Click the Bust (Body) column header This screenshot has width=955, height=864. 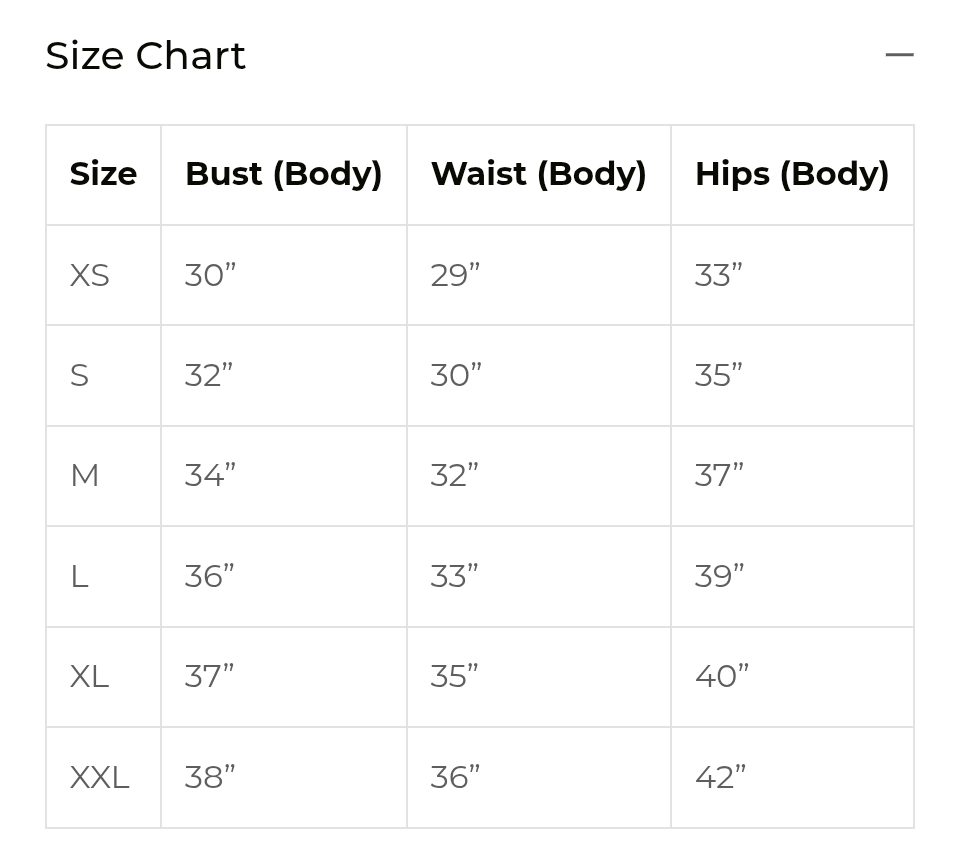[x=283, y=174]
